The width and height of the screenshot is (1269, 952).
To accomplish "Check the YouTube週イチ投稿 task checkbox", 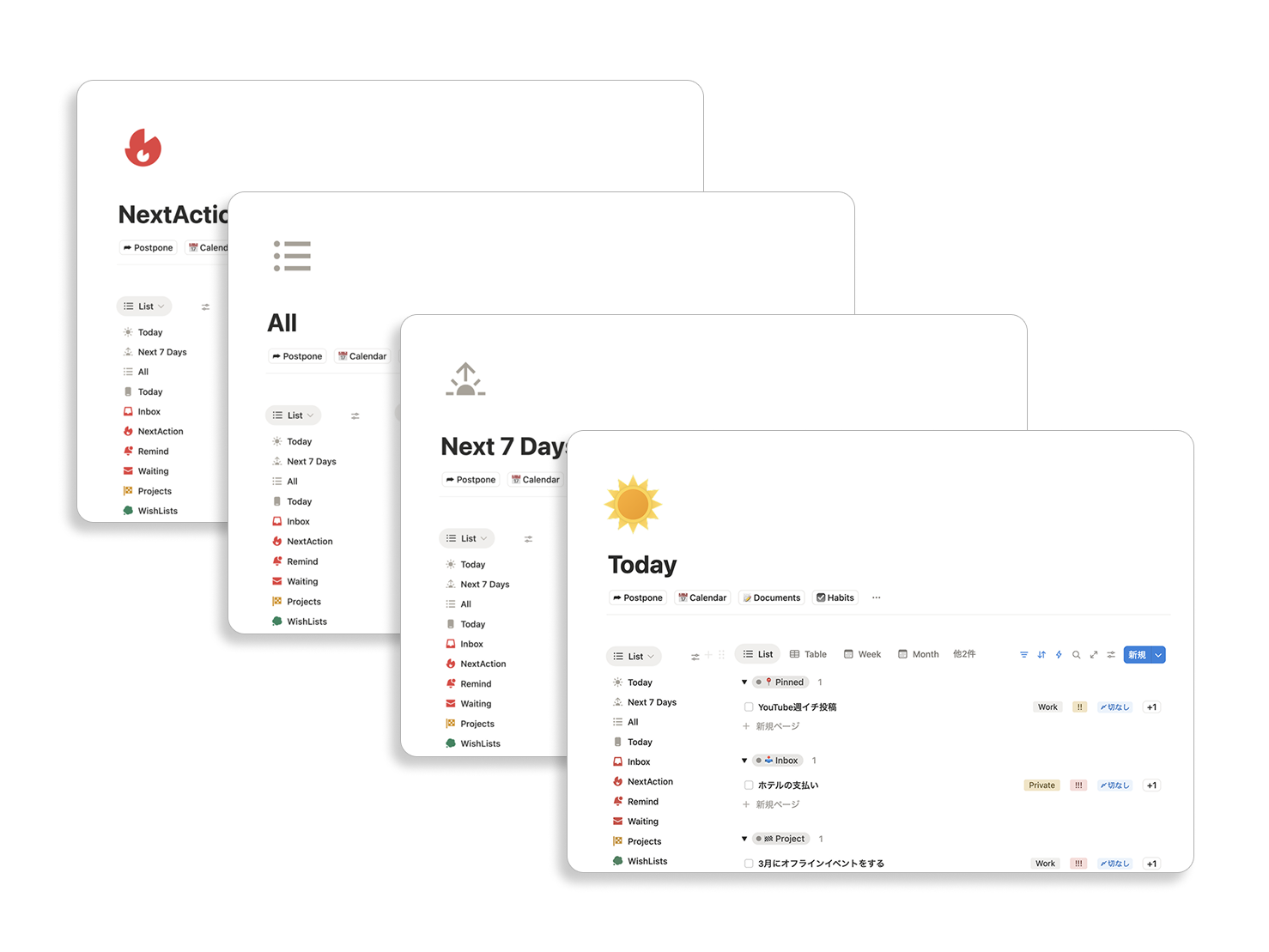I will [749, 707].
